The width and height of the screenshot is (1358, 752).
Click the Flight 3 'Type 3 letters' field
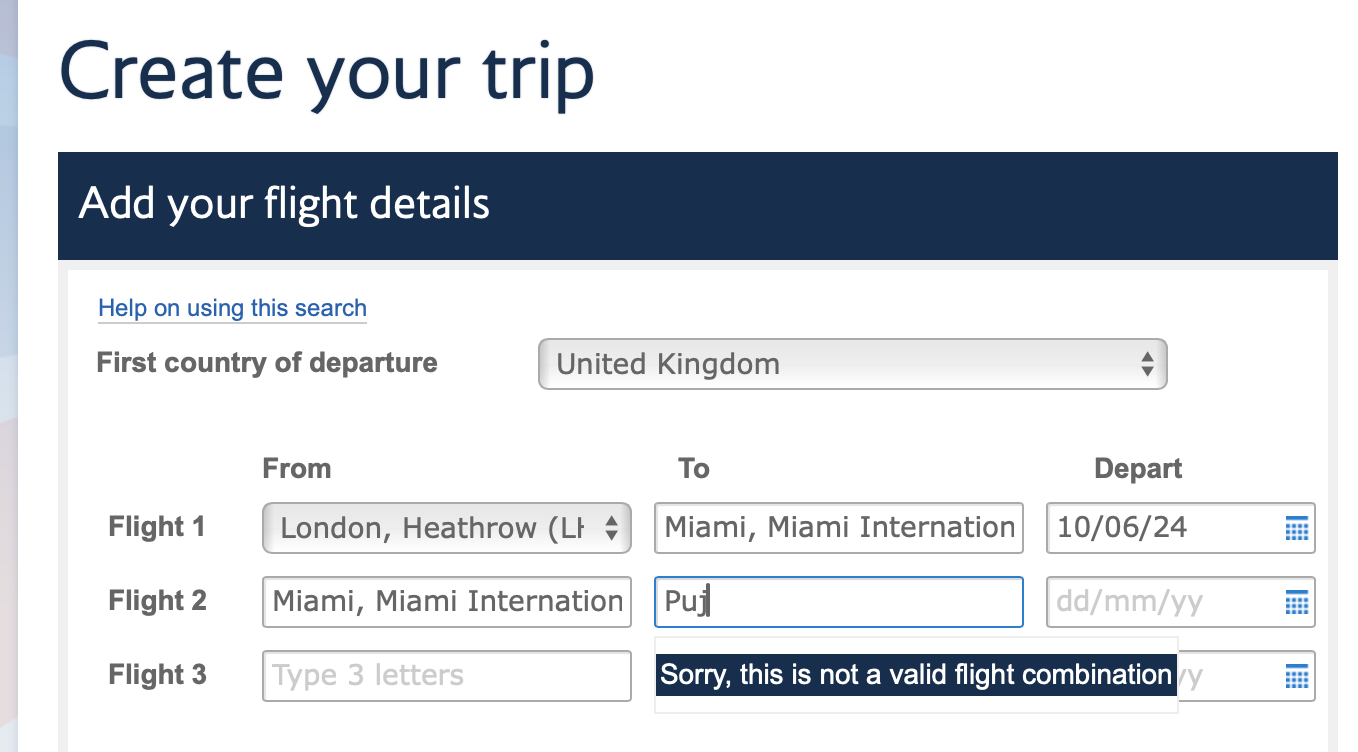tap(446, 676)
